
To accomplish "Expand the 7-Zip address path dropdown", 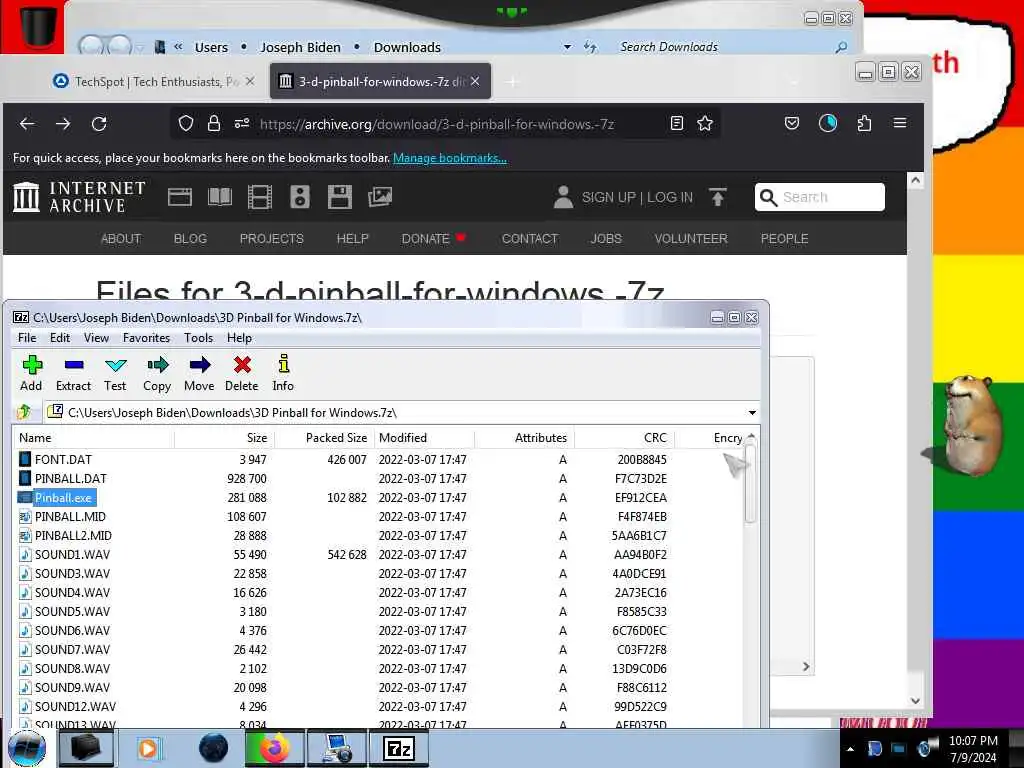I will click(752, 413).
